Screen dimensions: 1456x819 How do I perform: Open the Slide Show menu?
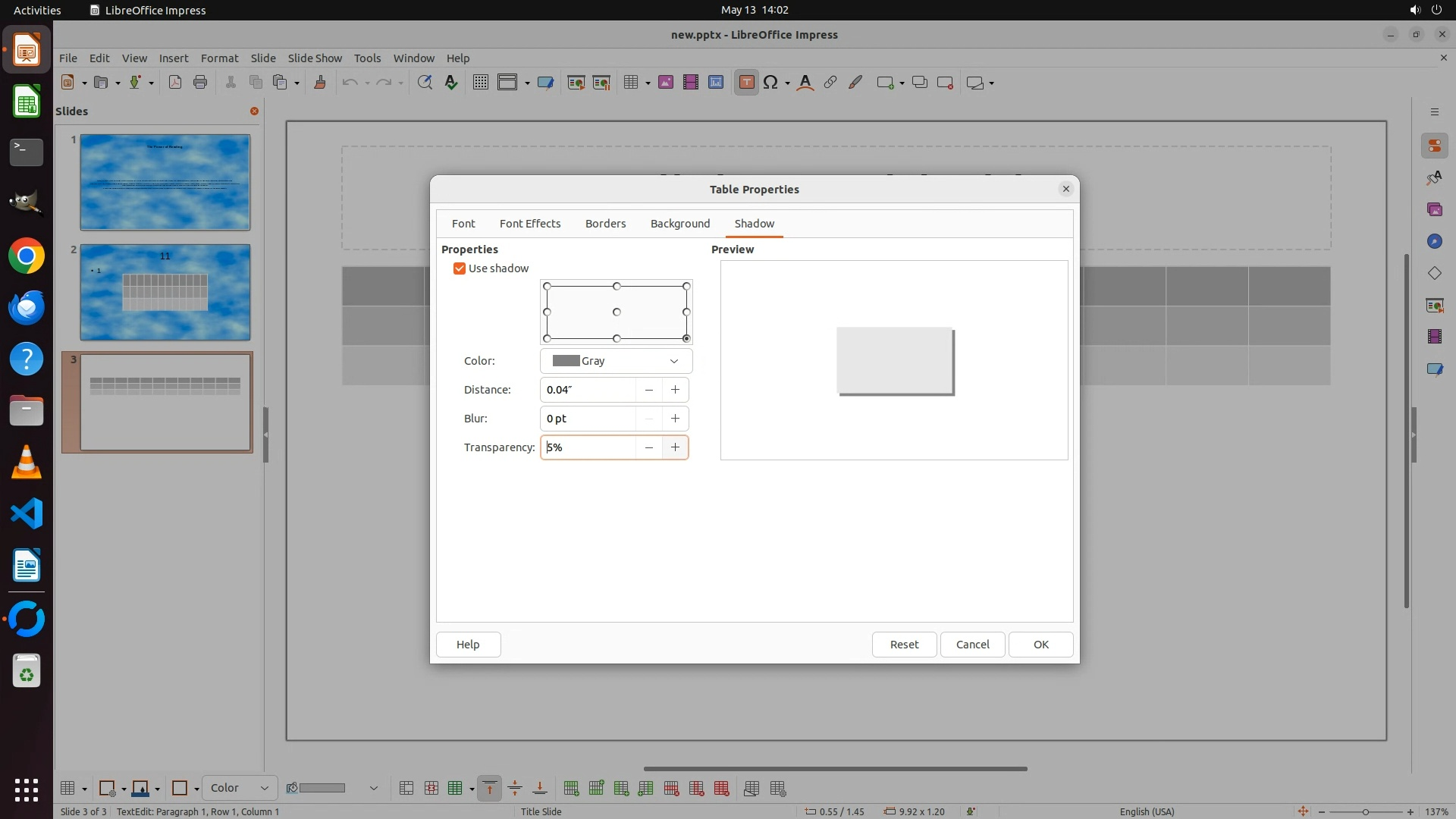(x=315, y=58)
